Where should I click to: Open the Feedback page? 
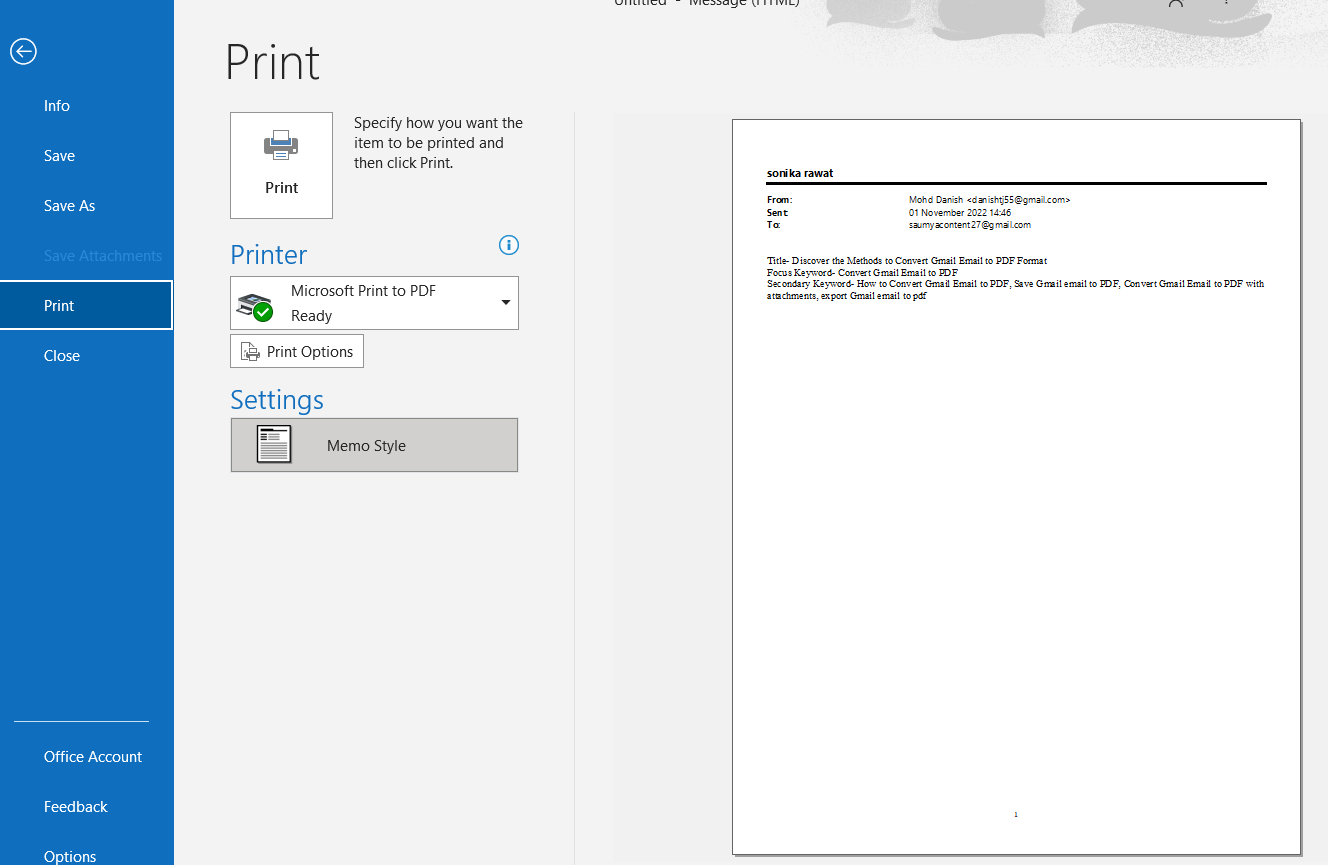[76, 807]
